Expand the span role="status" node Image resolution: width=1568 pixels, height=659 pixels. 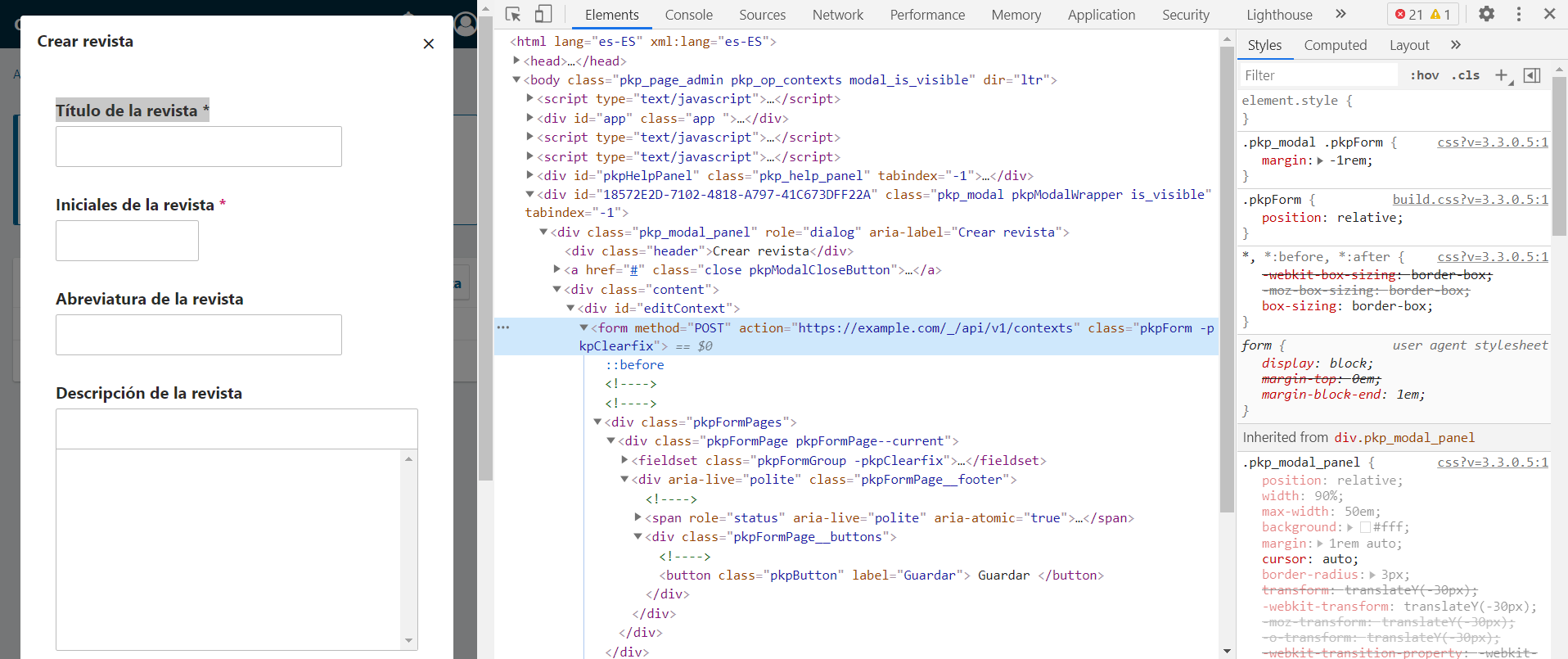pyautogui.click(x=638, y=517)
